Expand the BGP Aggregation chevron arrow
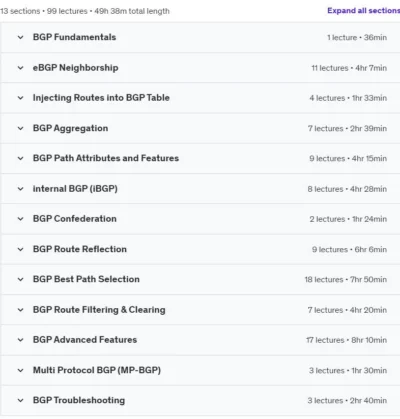The height and width of the screenshot is (419, 400). click(21, 128)
